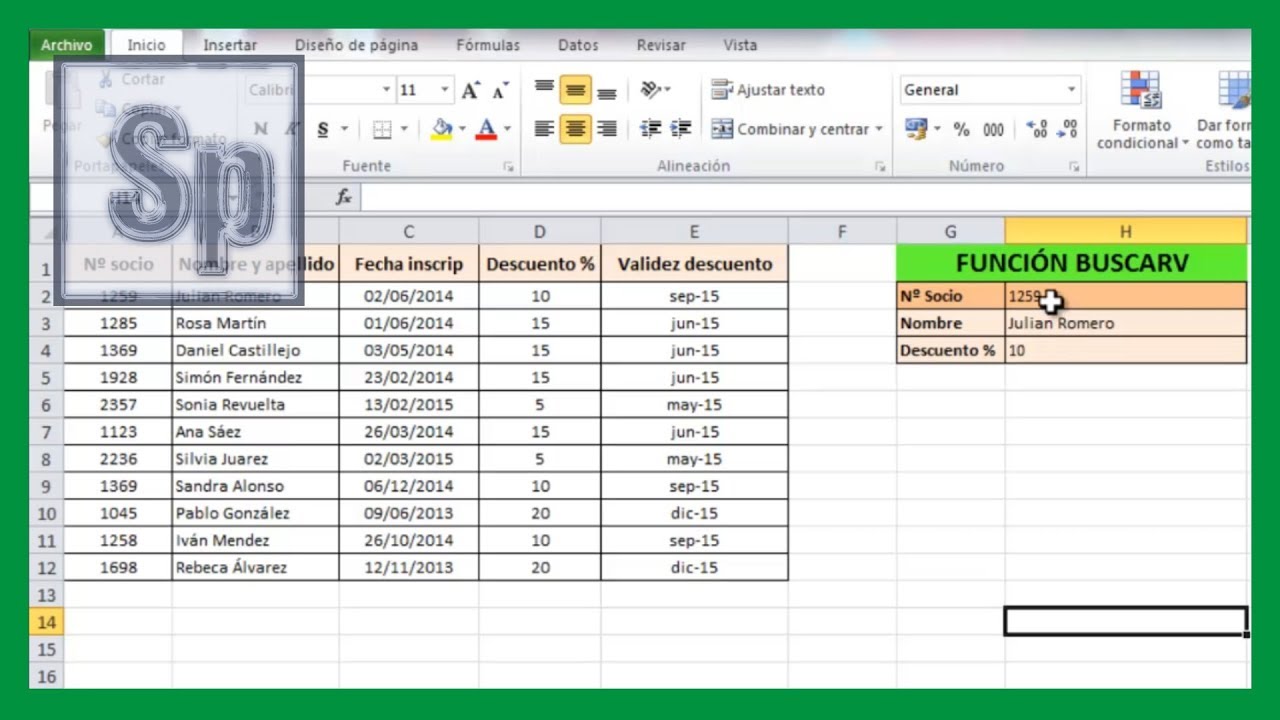Switch to the Revisar tab
Viewport: 1280px width, 720px height.
661,45
